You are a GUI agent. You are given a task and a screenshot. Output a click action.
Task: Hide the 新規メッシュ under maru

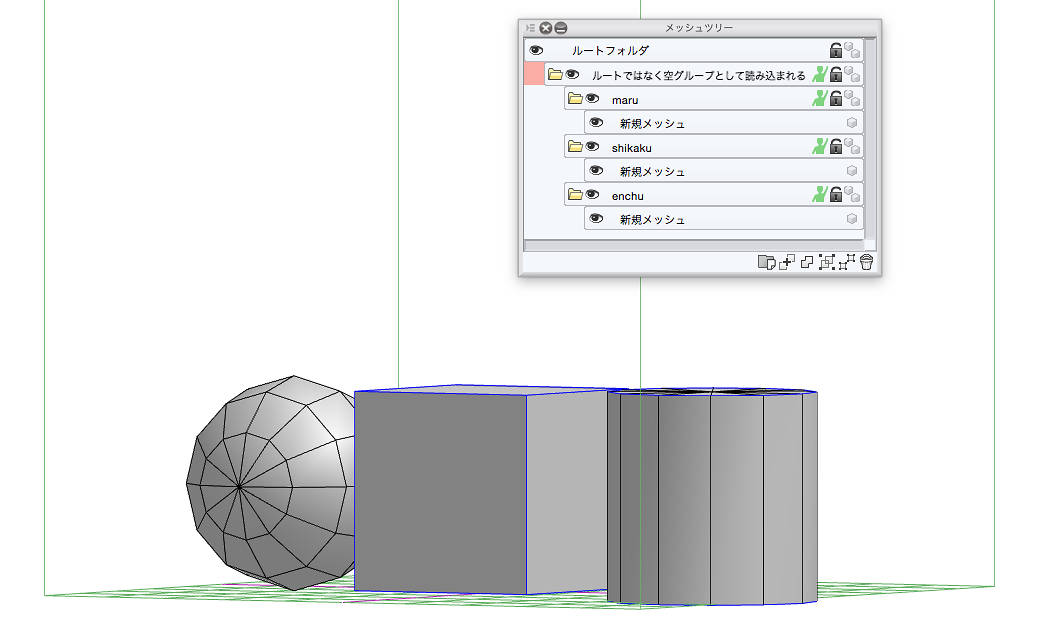pos(596,123)
